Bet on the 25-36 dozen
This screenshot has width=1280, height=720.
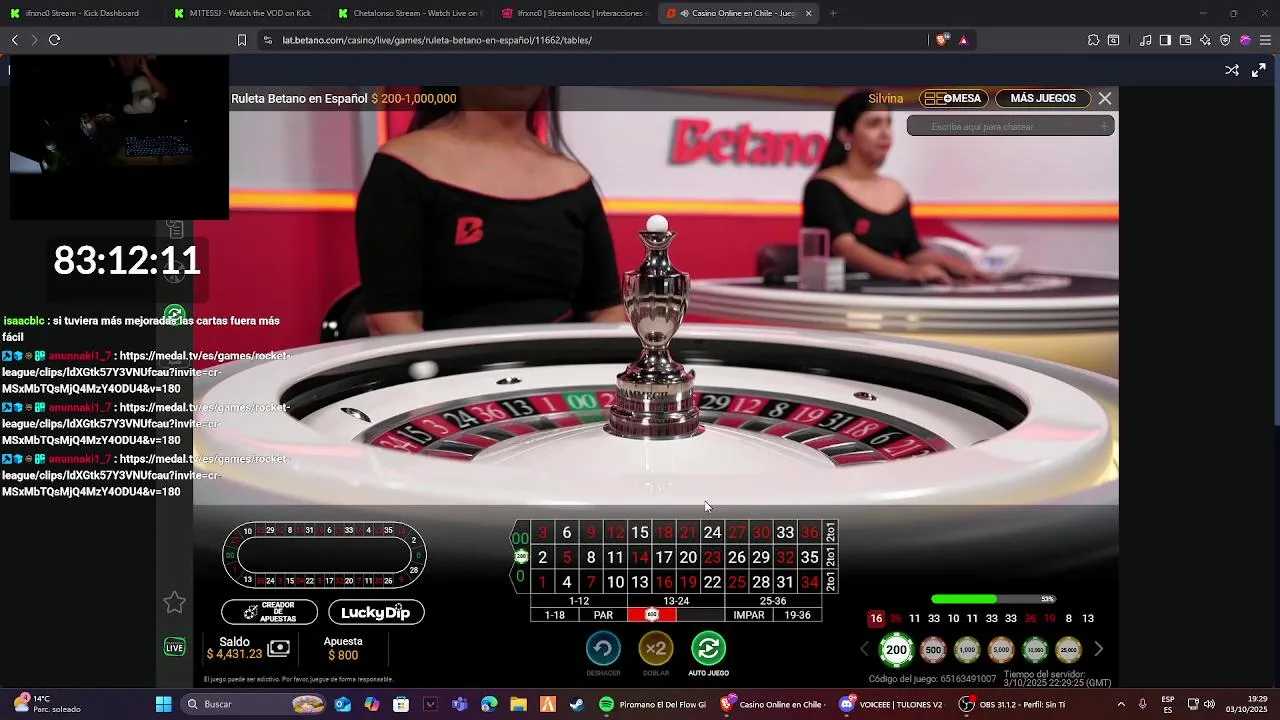click(x=773, y=601)
